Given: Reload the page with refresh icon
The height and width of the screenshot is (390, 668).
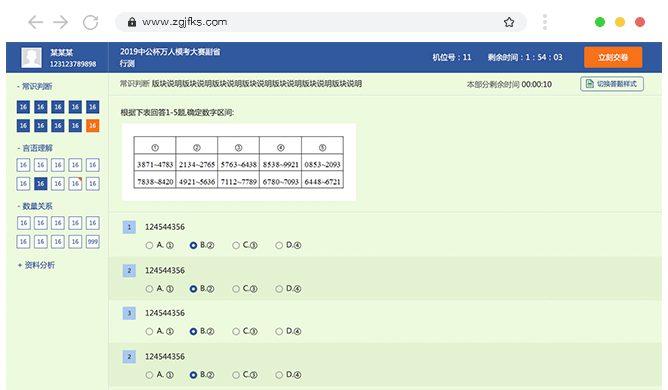Looking at the screenshot, I should point(90,22).
